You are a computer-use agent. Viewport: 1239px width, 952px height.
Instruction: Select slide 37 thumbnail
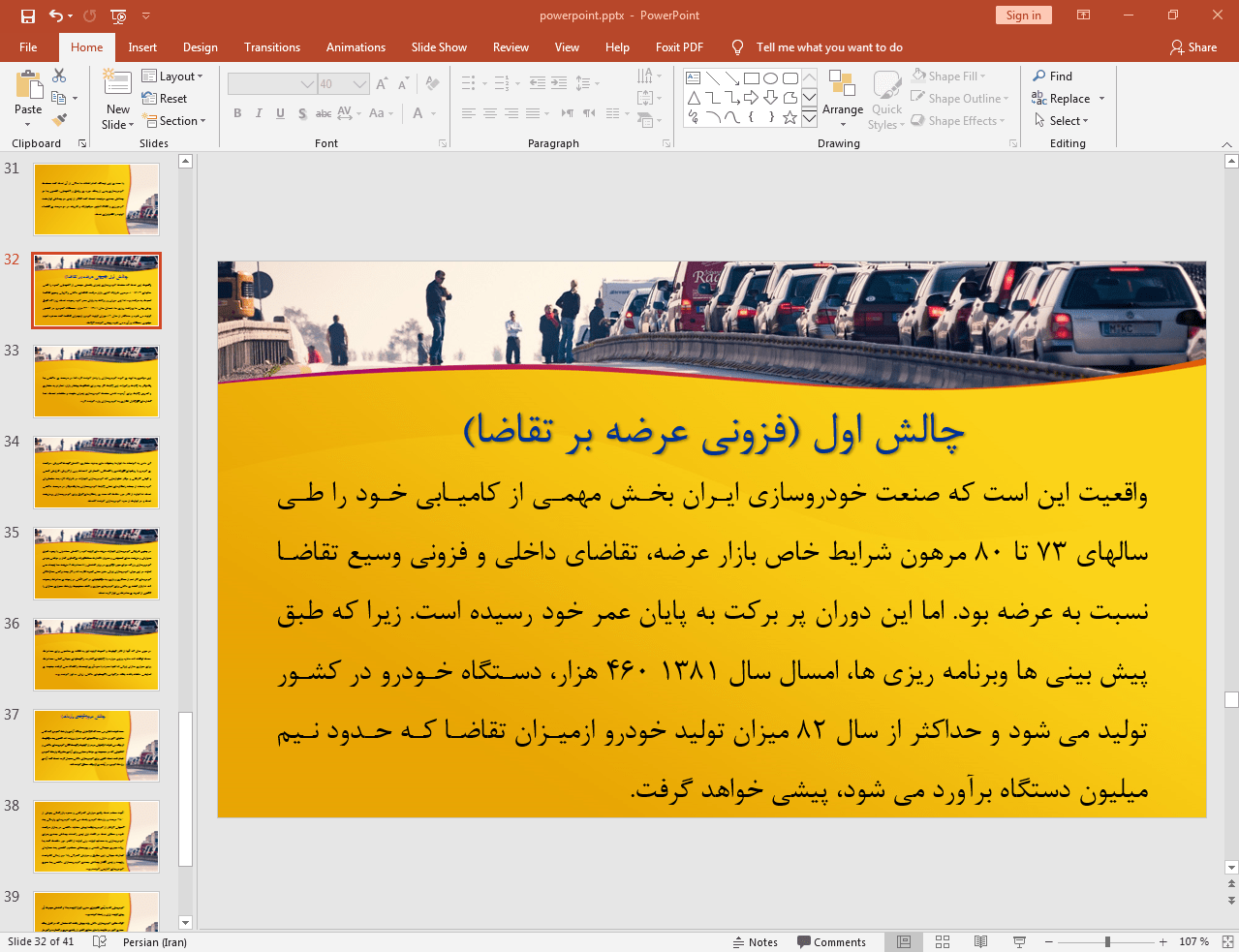(96, 745)
